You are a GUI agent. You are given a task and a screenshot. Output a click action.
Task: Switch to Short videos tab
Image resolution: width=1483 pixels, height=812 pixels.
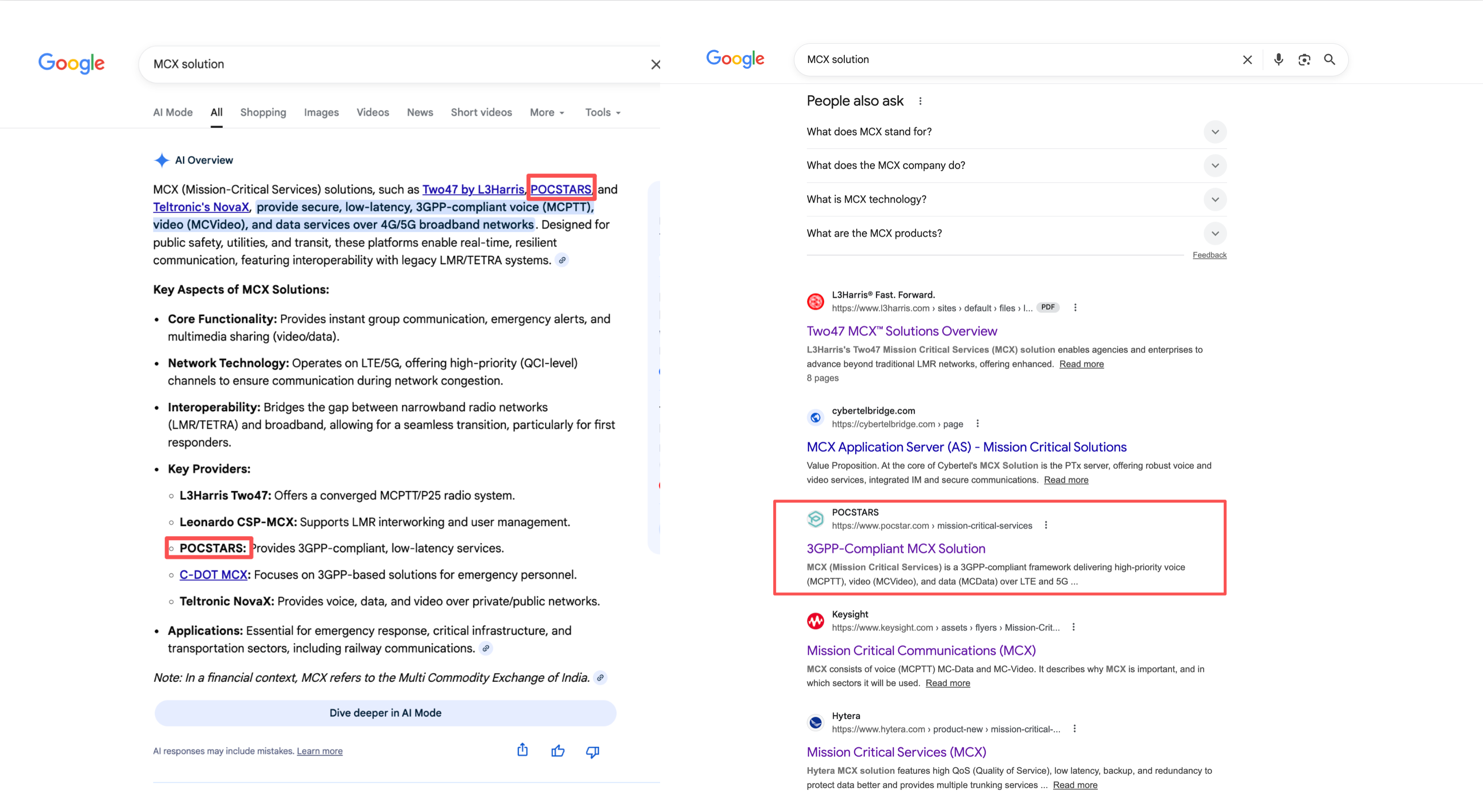click(x=481, y=113)
